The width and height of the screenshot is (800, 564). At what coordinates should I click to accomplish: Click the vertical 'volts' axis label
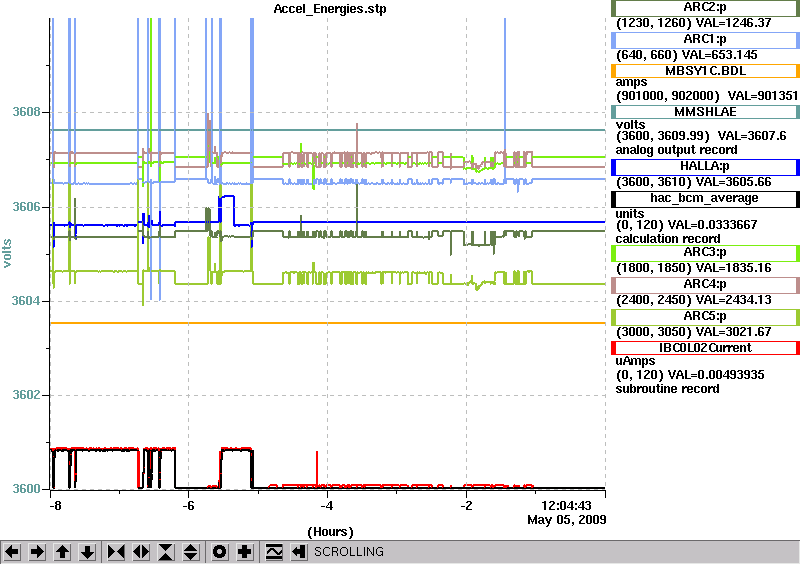click(x=7, y=253)
